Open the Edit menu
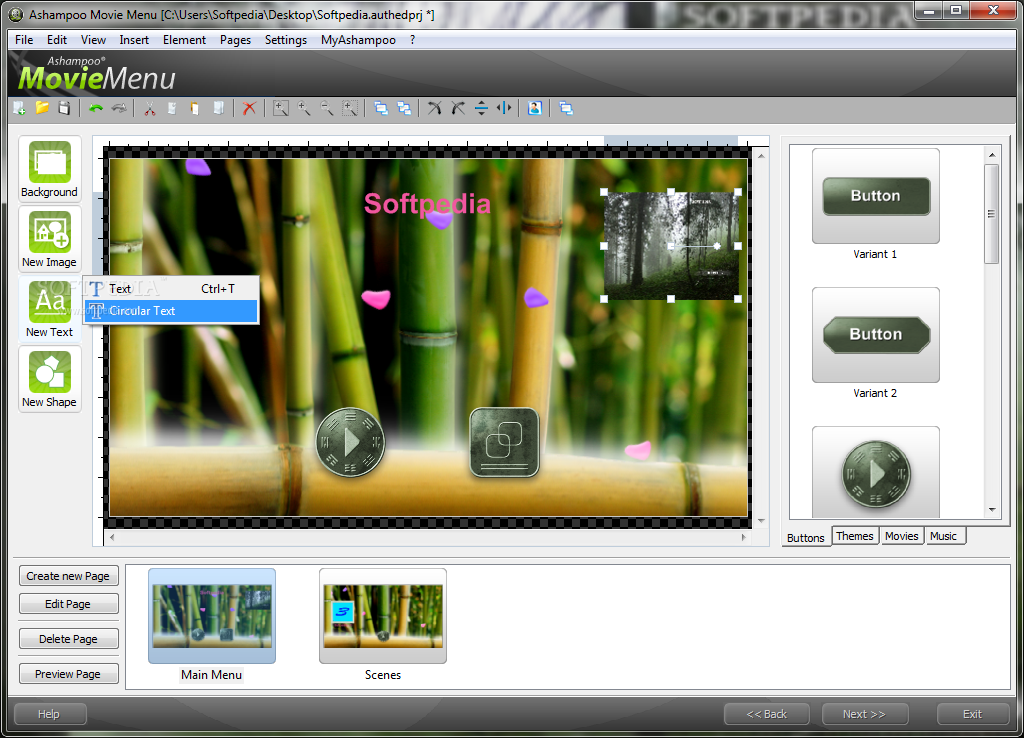The height and width of the screenshot is (738, 1024). click(57, 40)
